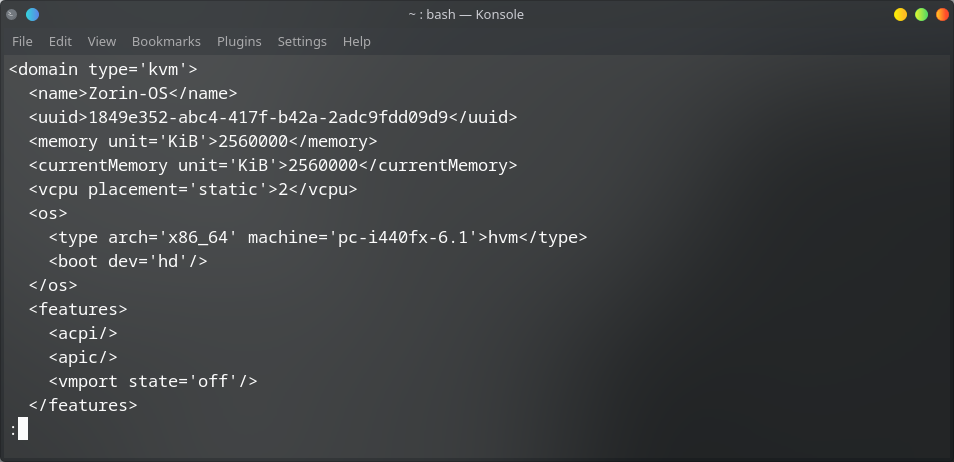Click the currentMemory 2560000 line
The width and height of the screenshot is (954, 462).
pos(273,165)
